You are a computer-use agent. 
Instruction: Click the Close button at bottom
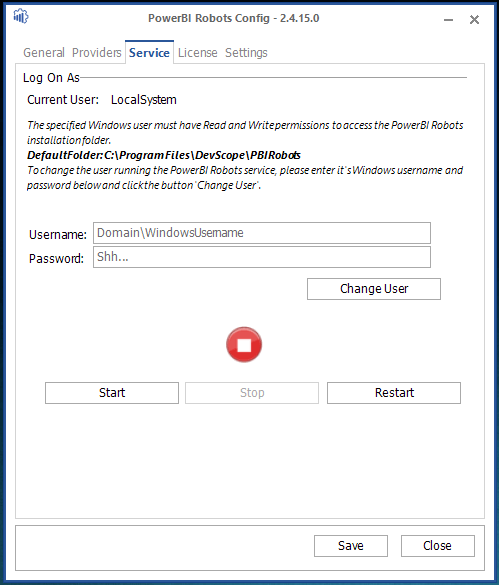[438, 546]
